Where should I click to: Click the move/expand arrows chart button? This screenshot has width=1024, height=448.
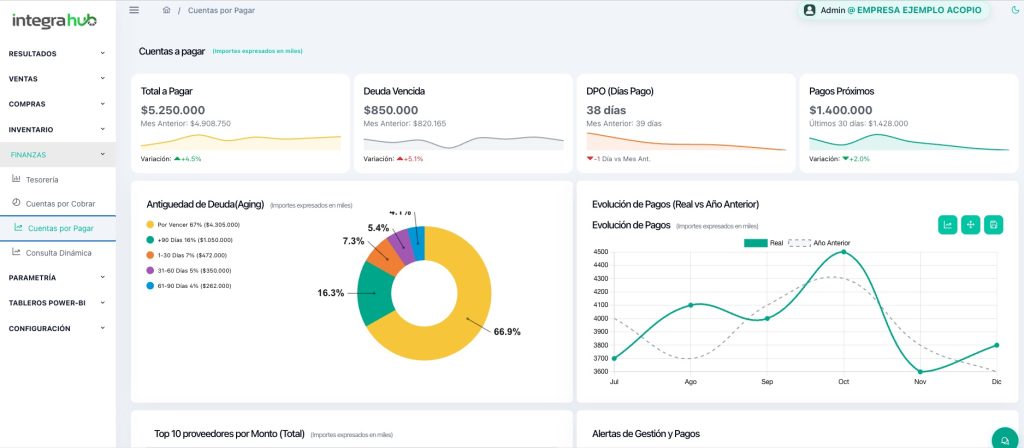970,225
